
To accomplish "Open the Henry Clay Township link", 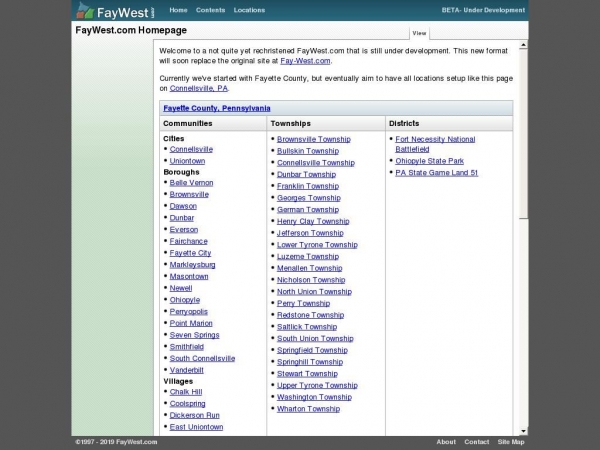I will (x=313, y=221).
